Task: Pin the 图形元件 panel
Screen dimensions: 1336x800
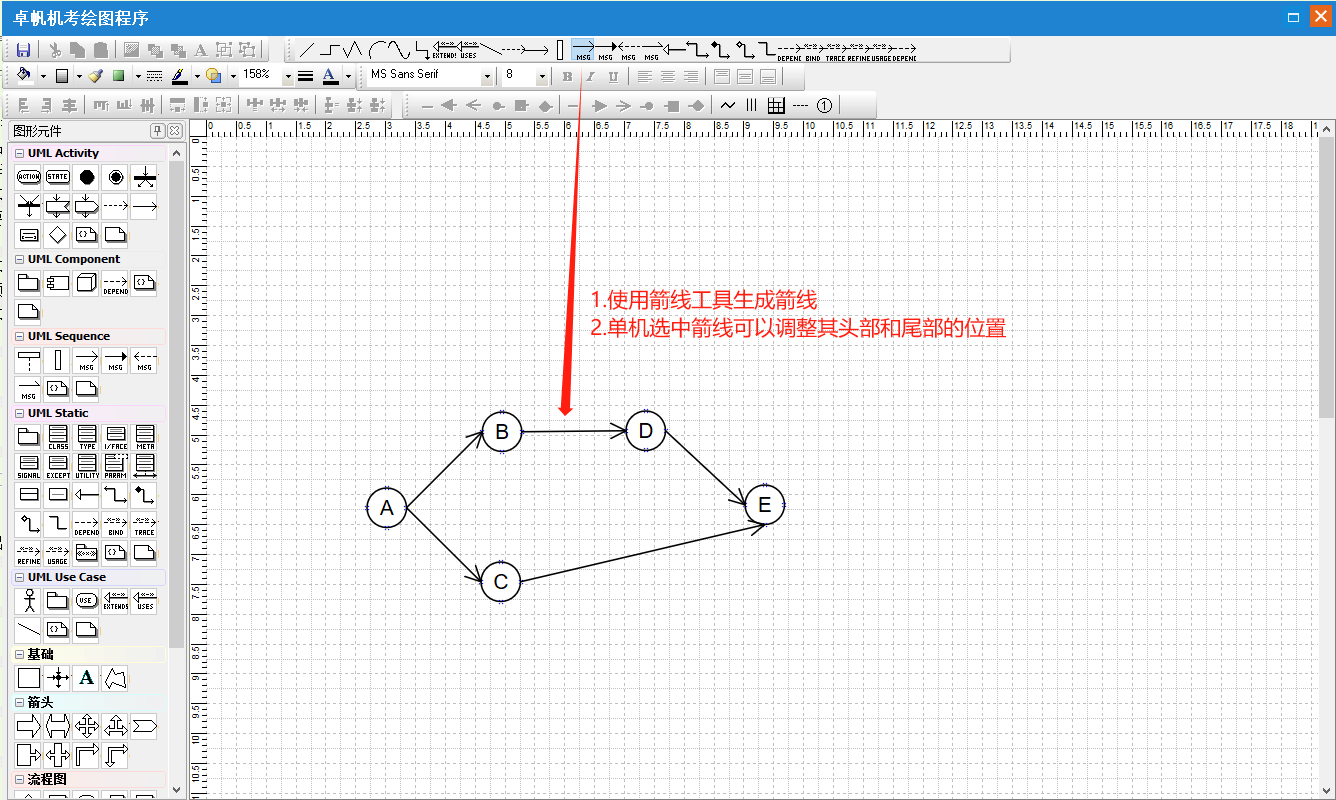Action: pos(158,131)
